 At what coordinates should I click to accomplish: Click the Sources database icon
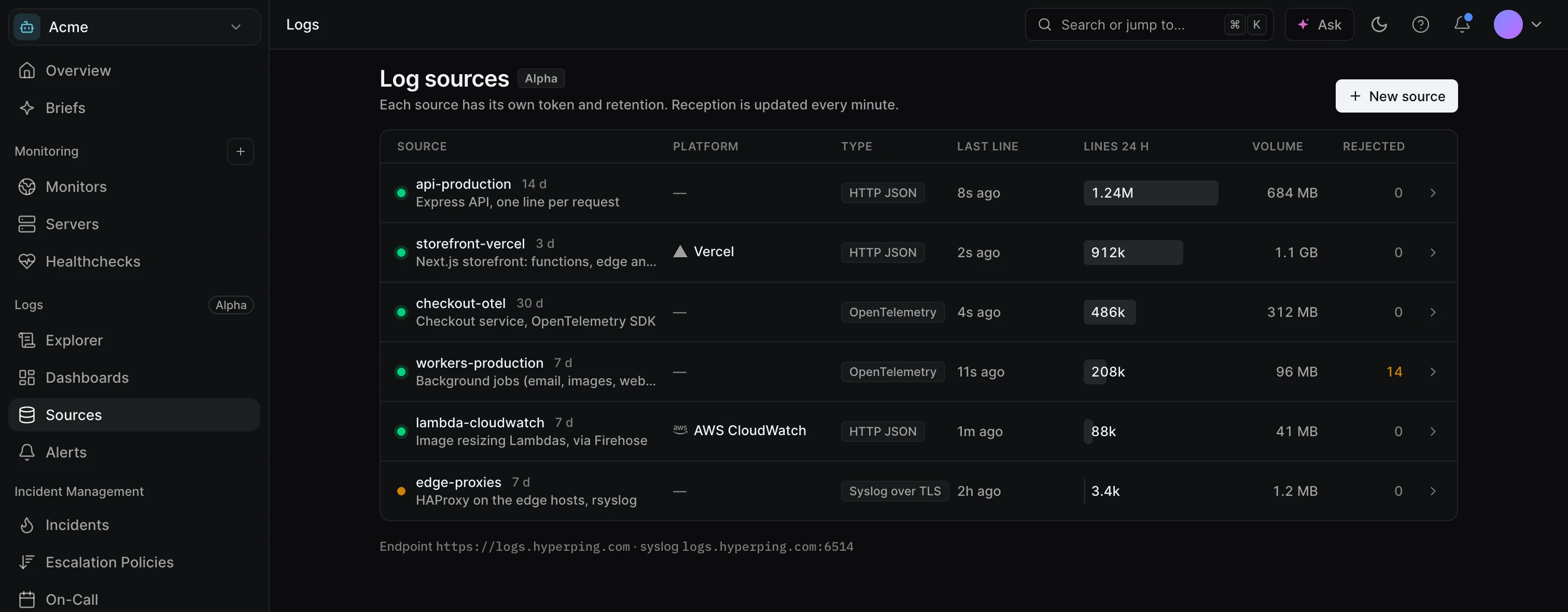(x=27, y=415)
